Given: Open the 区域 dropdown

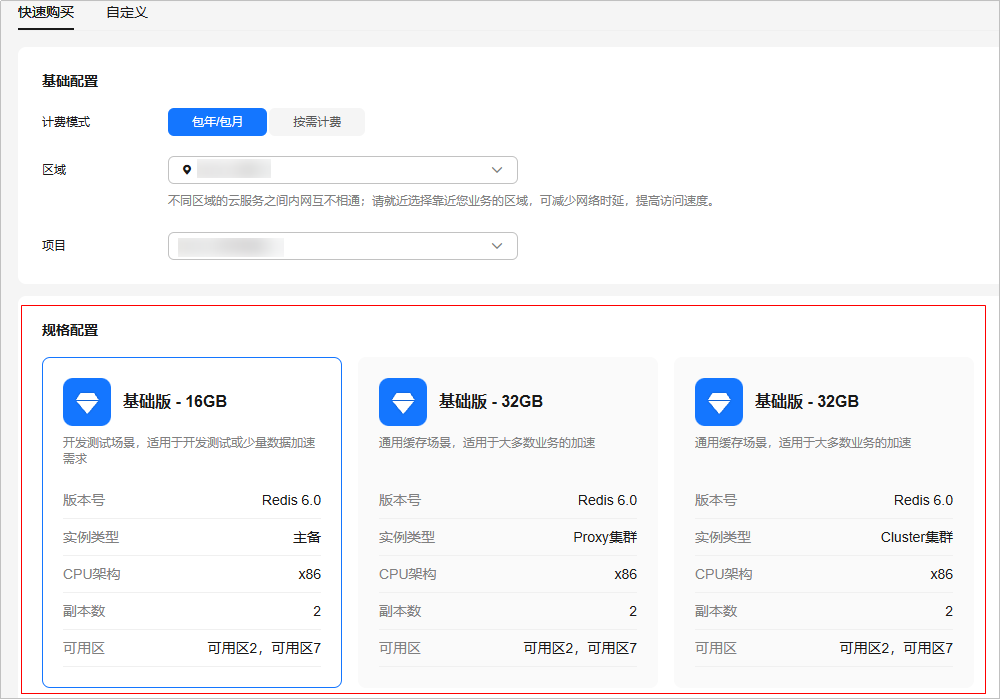Looking at the screenshot, I should pos(342,170).
